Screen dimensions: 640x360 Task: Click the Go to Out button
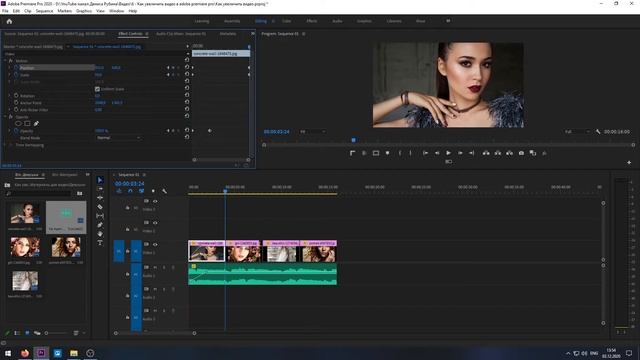pos(471,153)
